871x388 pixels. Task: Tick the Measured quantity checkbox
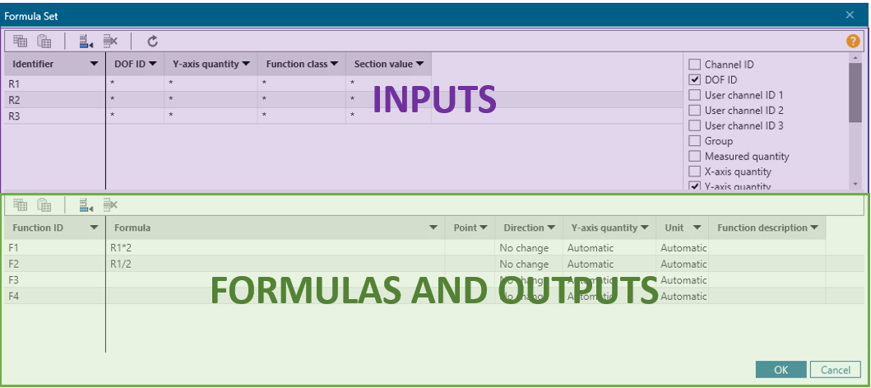pyautogui.click(x=694, y=156)
